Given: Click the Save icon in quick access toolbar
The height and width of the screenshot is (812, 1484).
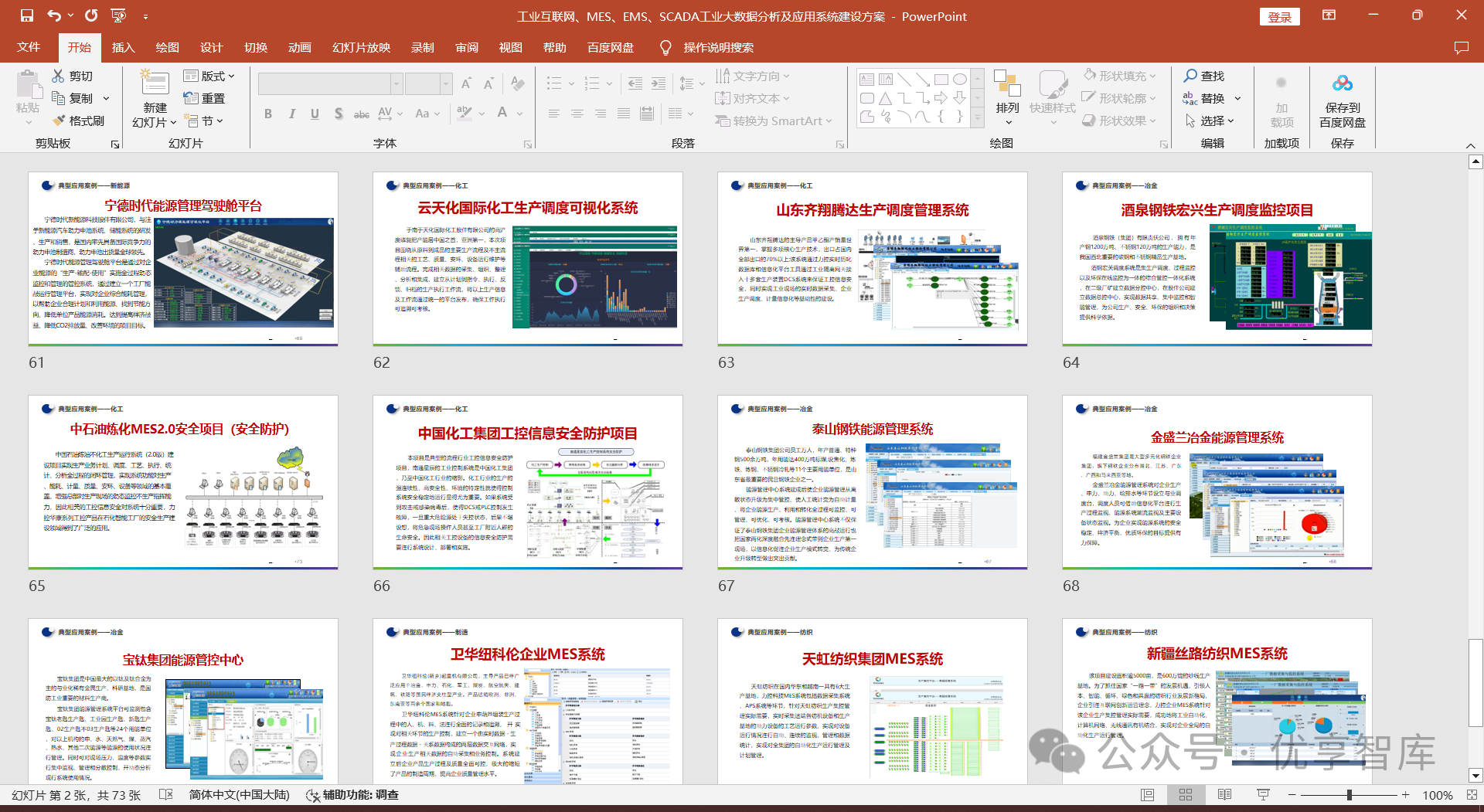Looking at the screenshot, I should pyautogui.click(x=27, y=15).
